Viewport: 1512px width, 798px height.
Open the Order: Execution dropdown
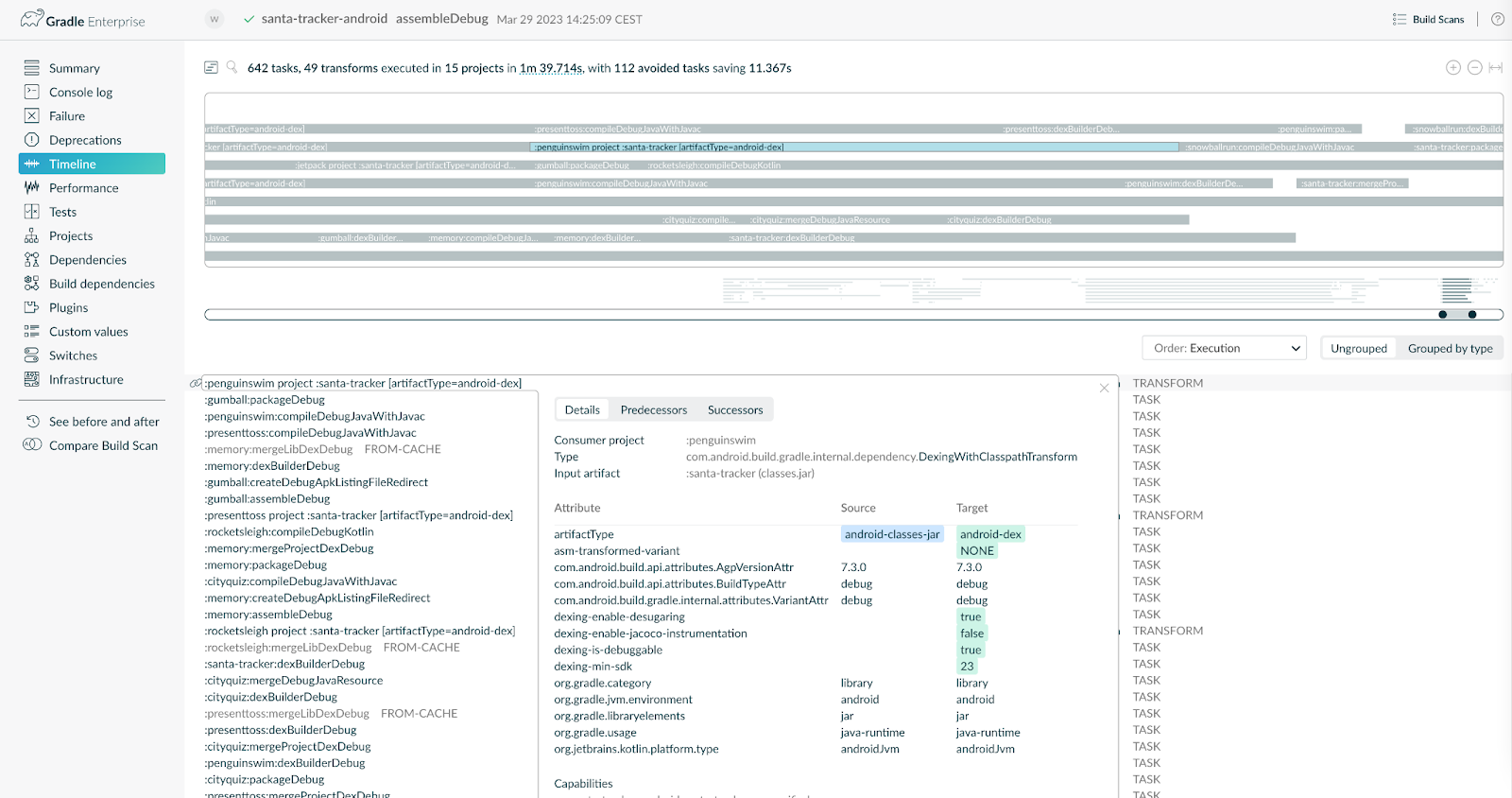coord(1224,348)
